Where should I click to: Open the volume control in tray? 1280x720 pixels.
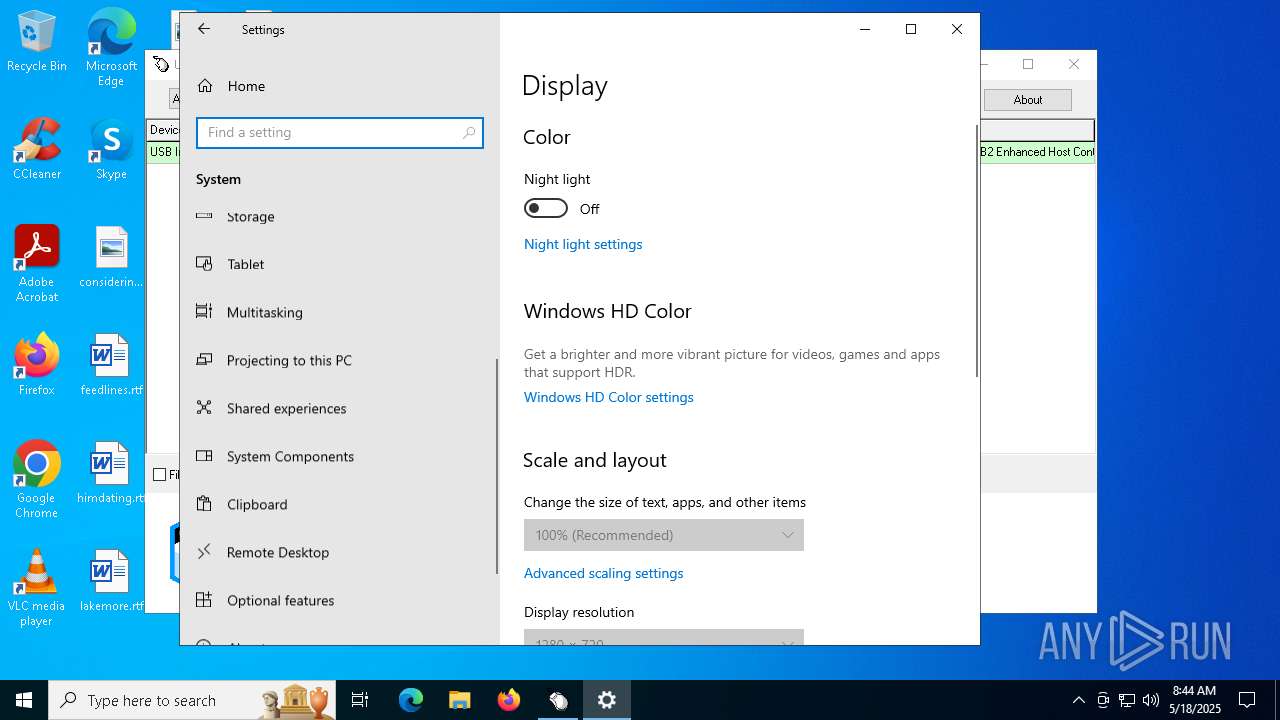point(1151,700)
